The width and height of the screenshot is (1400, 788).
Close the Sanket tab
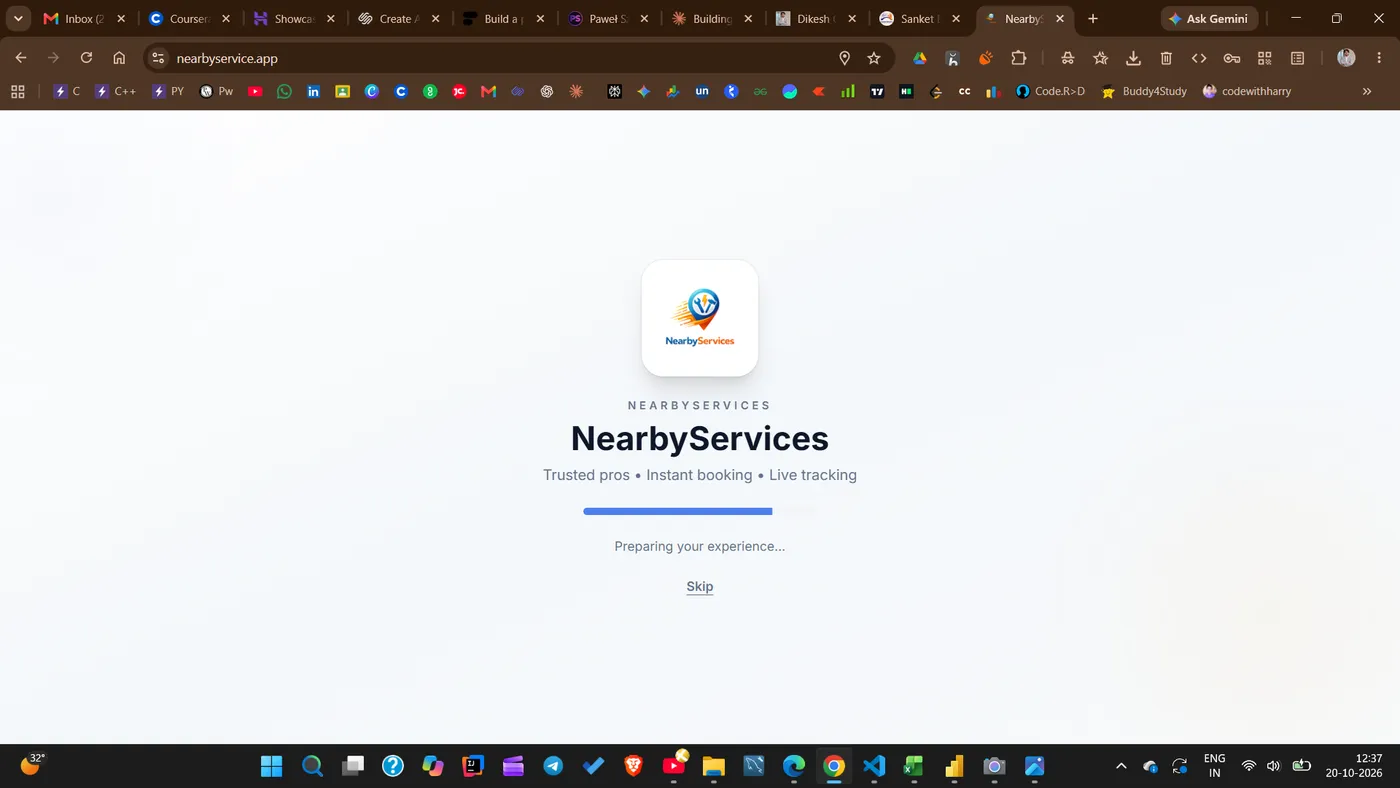[x=956, y=18]
